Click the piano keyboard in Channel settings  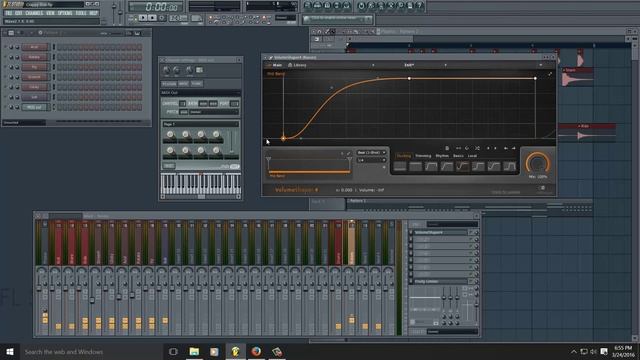[200, 183]
